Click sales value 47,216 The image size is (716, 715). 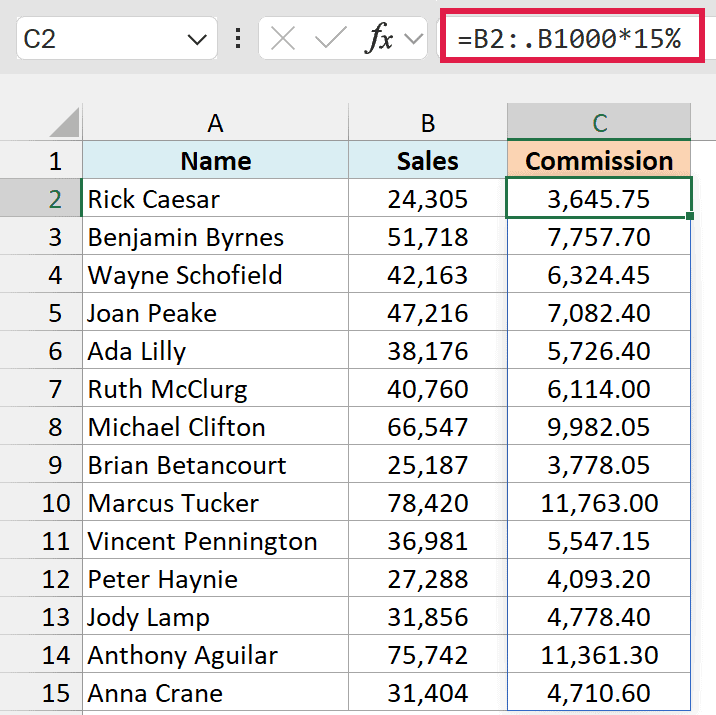[x=428, y=312]
